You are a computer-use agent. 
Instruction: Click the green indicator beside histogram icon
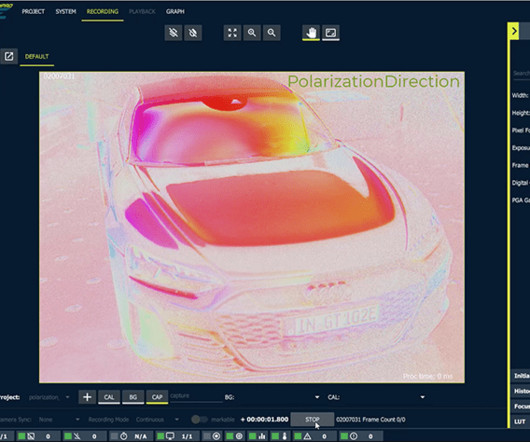point(252,436)
